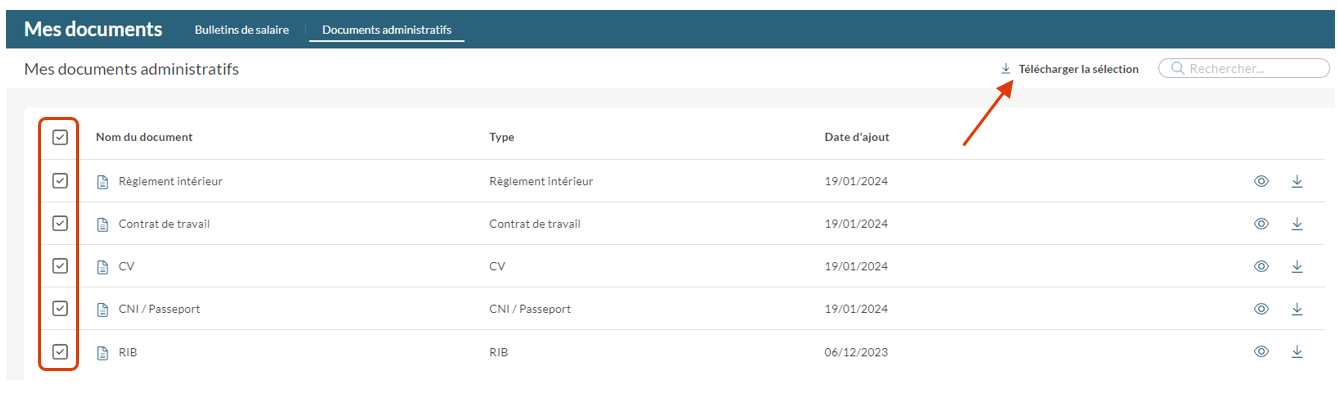Download the CV document

[1297, 266]
